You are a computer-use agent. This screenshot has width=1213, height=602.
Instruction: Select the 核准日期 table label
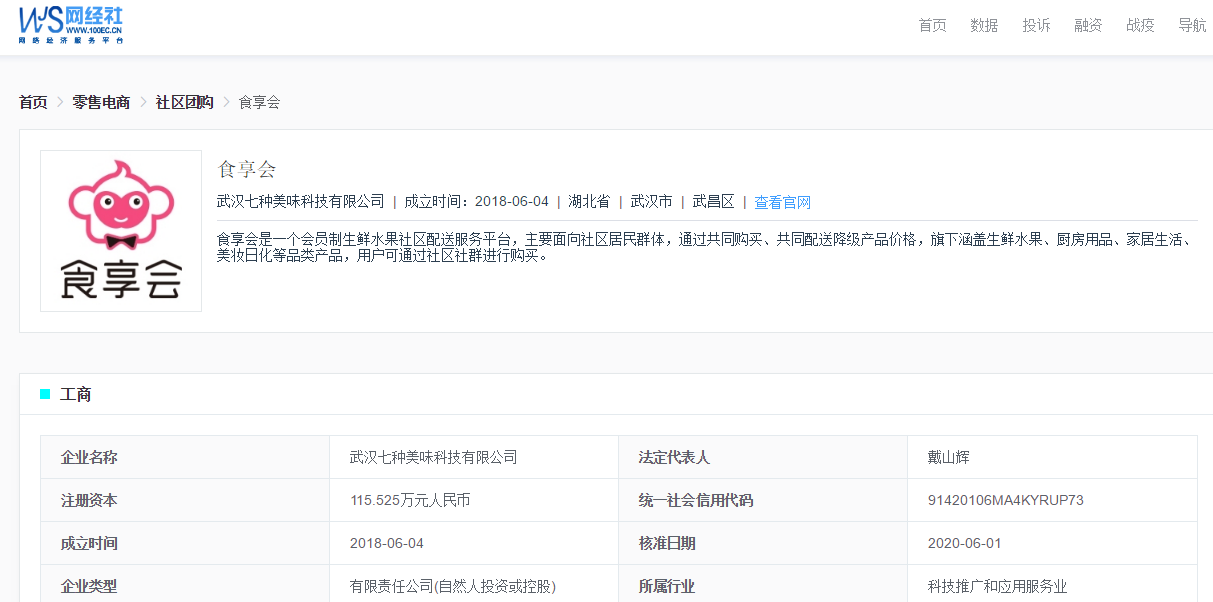point(667,543)
